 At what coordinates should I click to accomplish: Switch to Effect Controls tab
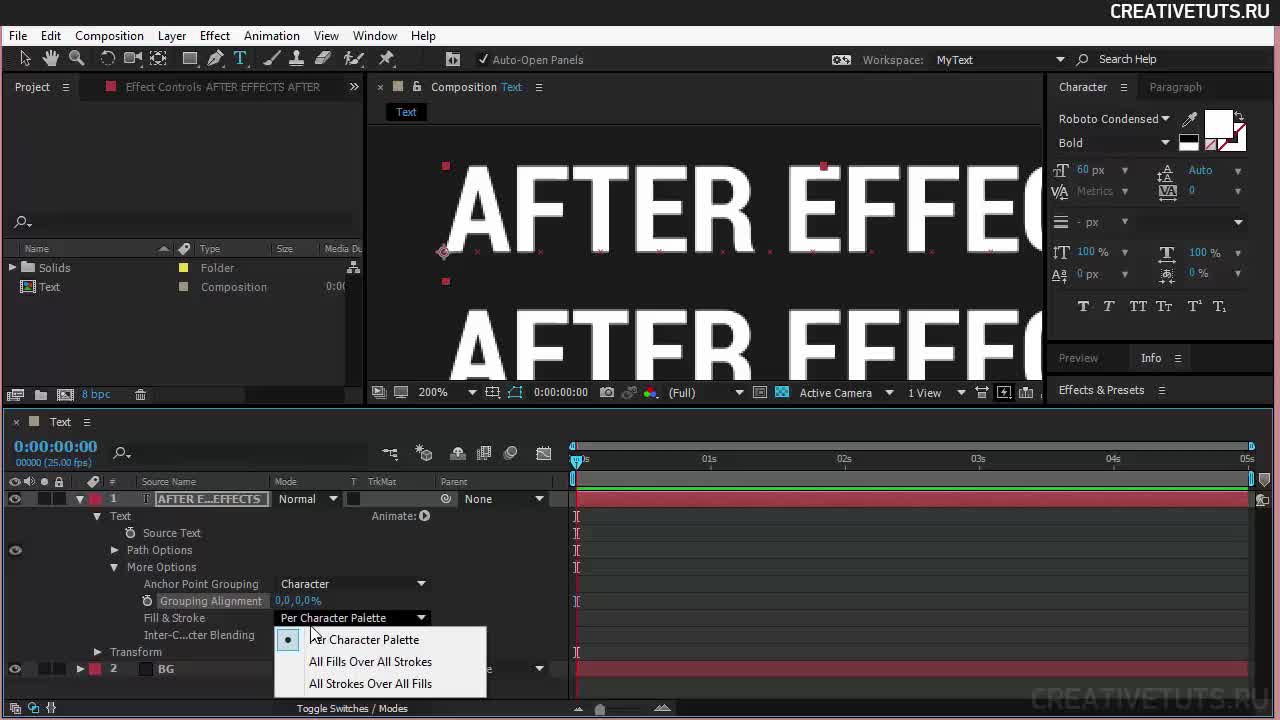tap(222, 87)
